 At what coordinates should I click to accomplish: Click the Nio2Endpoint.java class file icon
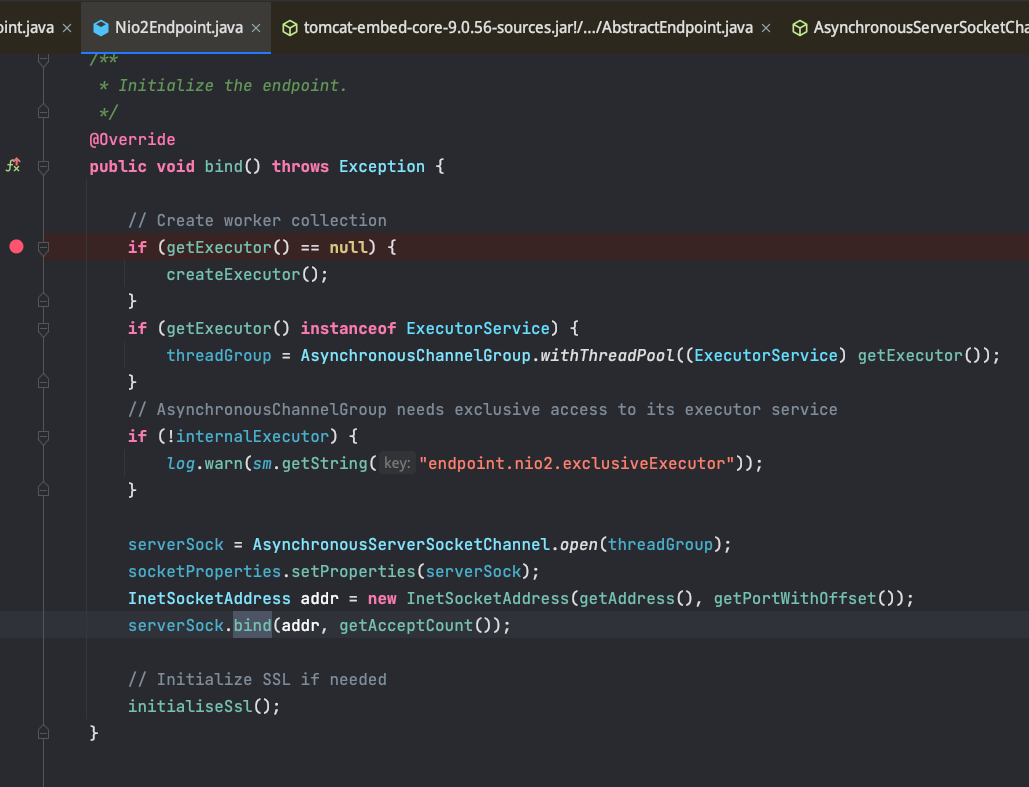(x=100, y=28)
